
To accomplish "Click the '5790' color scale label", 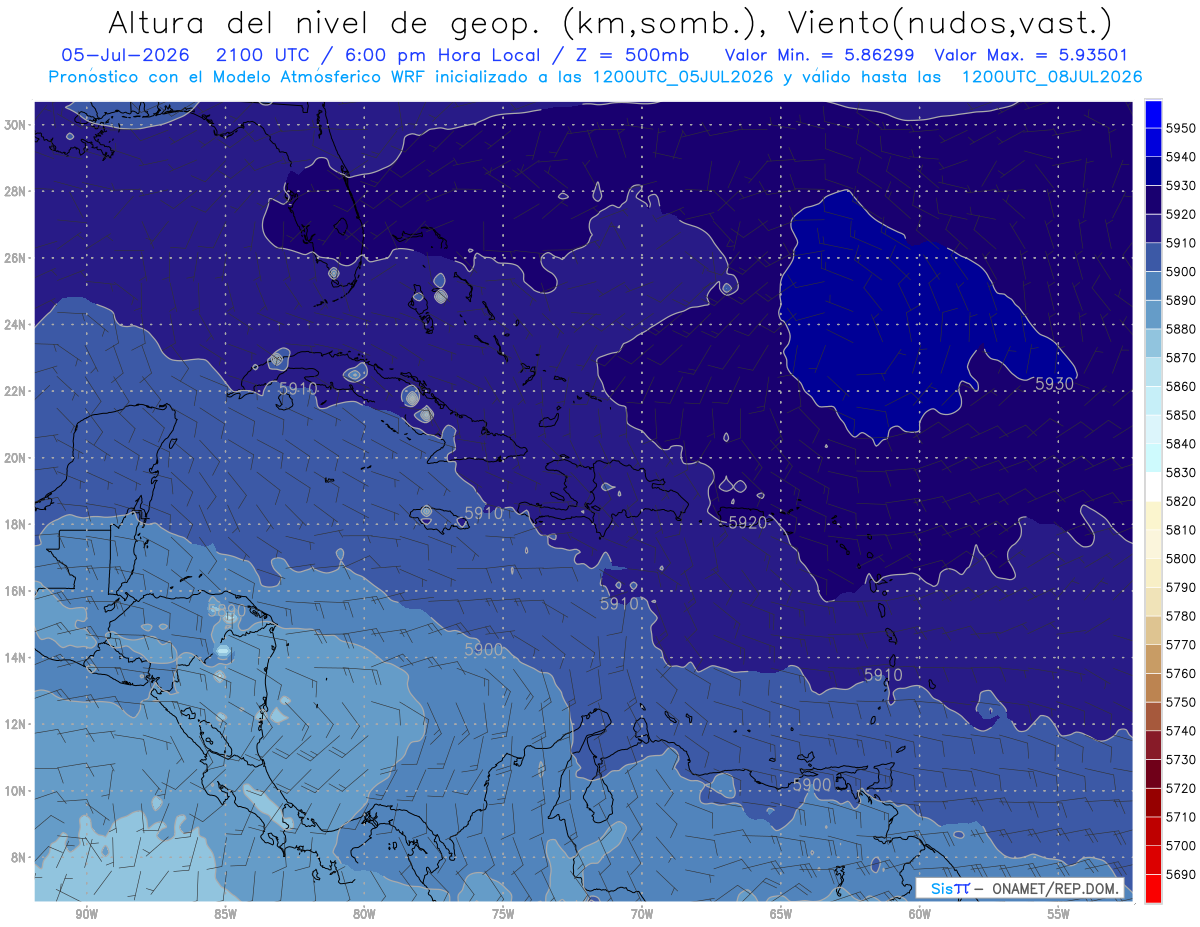I will [1181, 588].
